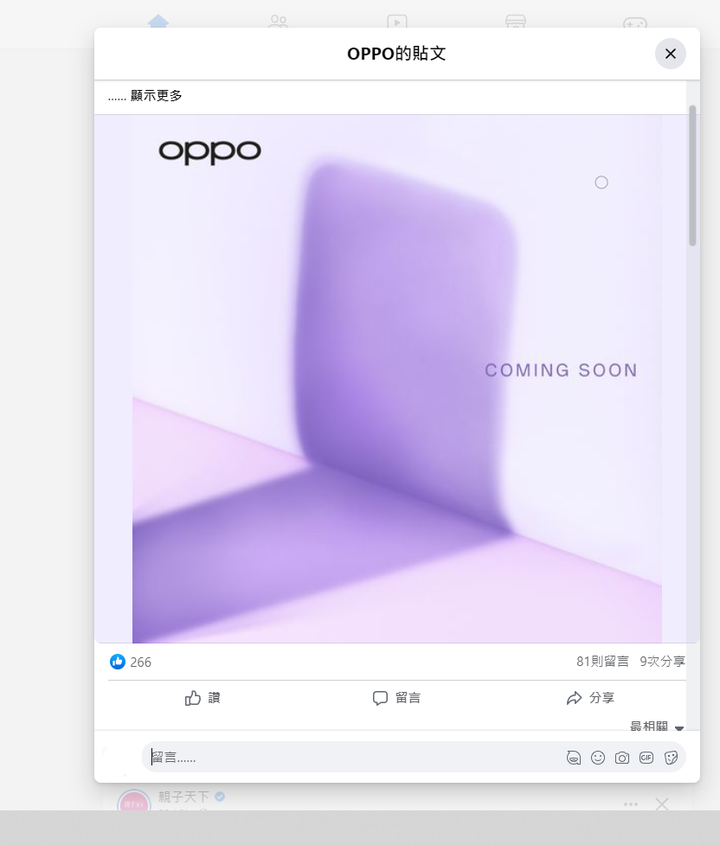
Task: Click the 留言 comment button
Action: tap(397, 698)
